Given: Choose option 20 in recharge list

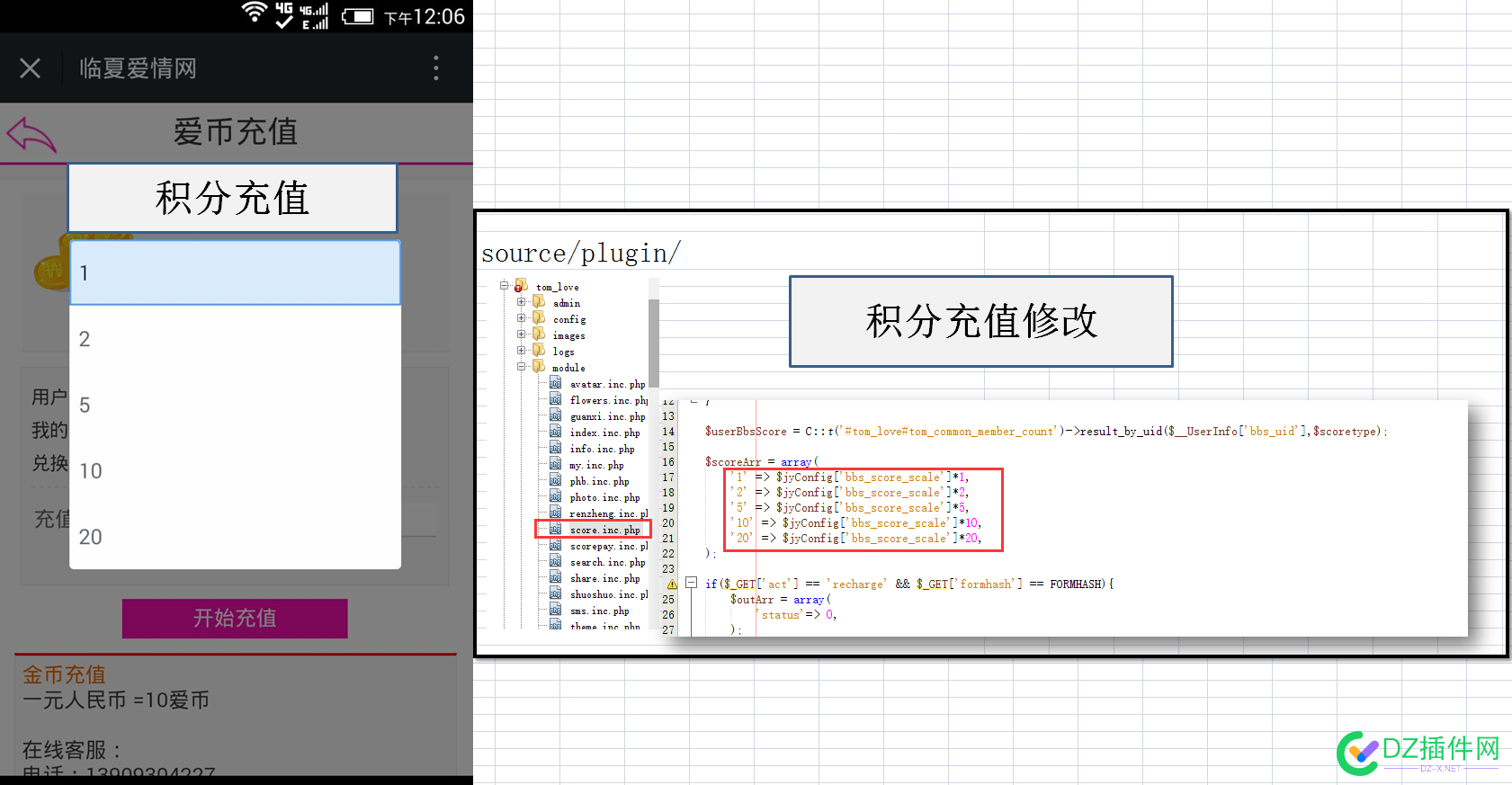Looking at the screenshot, I should [235, 537].
